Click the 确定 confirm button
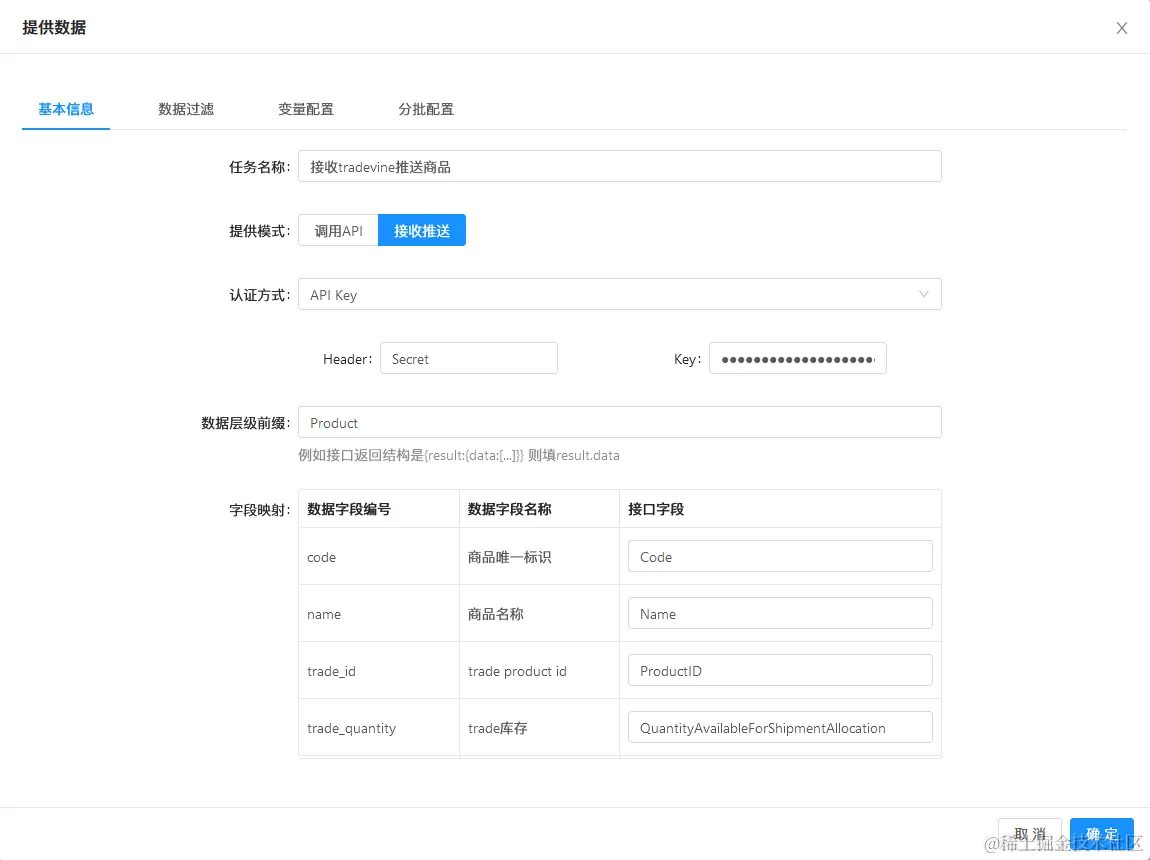1150x860 pixels. [x=1102, y=834]
